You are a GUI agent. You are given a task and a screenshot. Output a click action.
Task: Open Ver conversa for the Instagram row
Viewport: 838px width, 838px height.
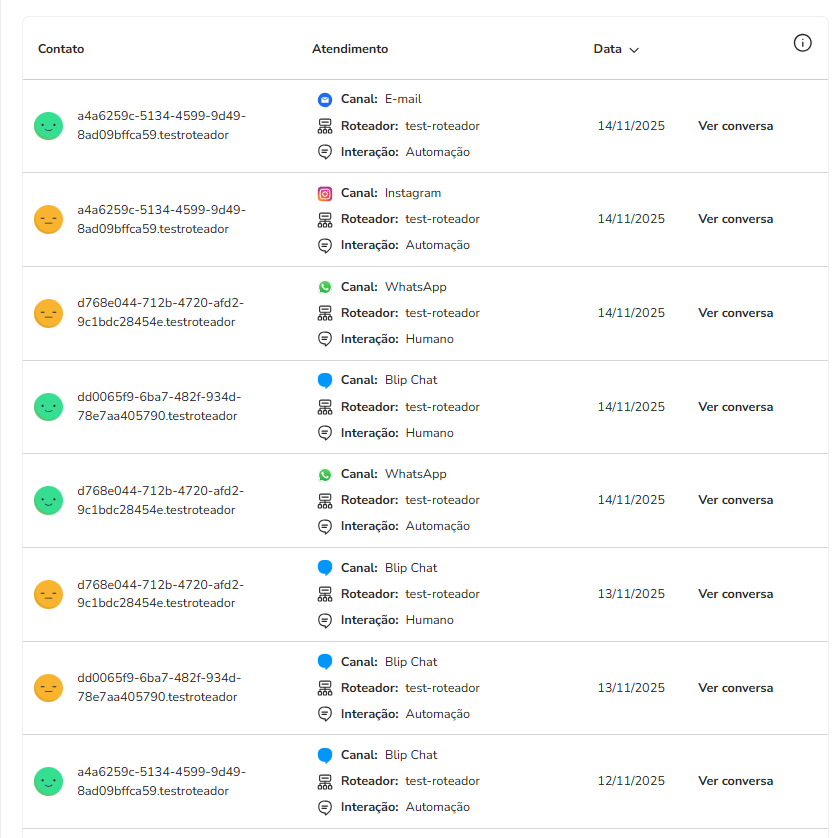[x=735, y=219]
